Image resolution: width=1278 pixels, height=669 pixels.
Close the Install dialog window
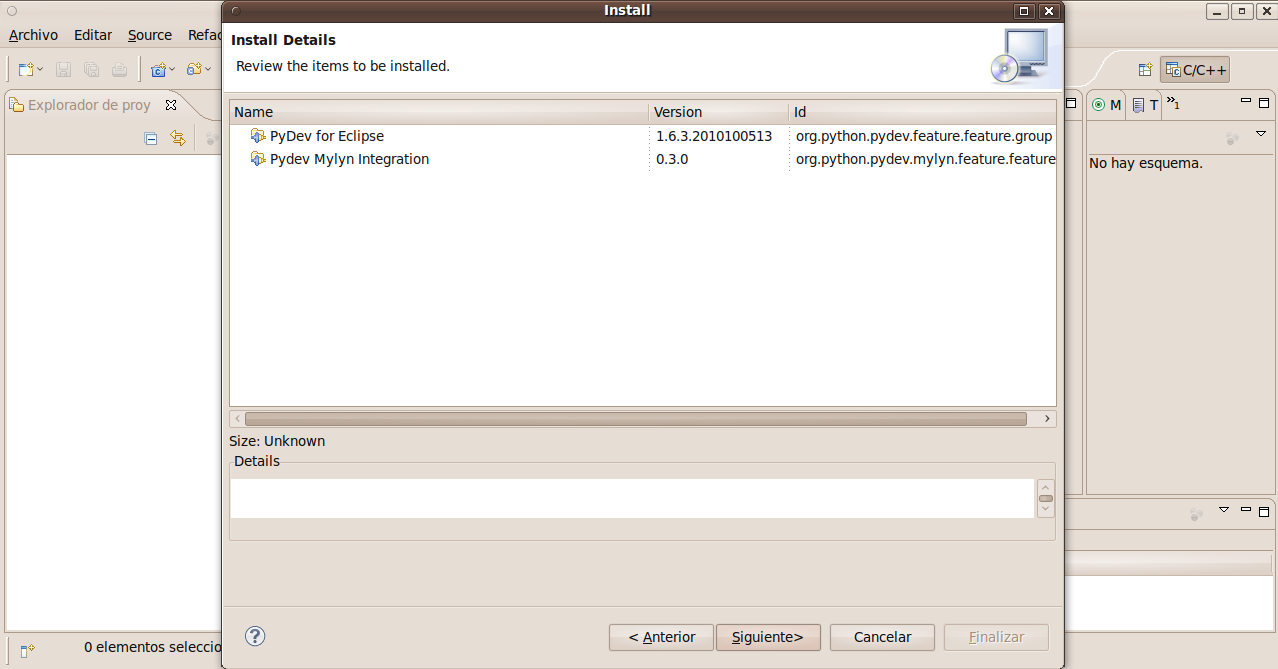tap(1048, 11)
